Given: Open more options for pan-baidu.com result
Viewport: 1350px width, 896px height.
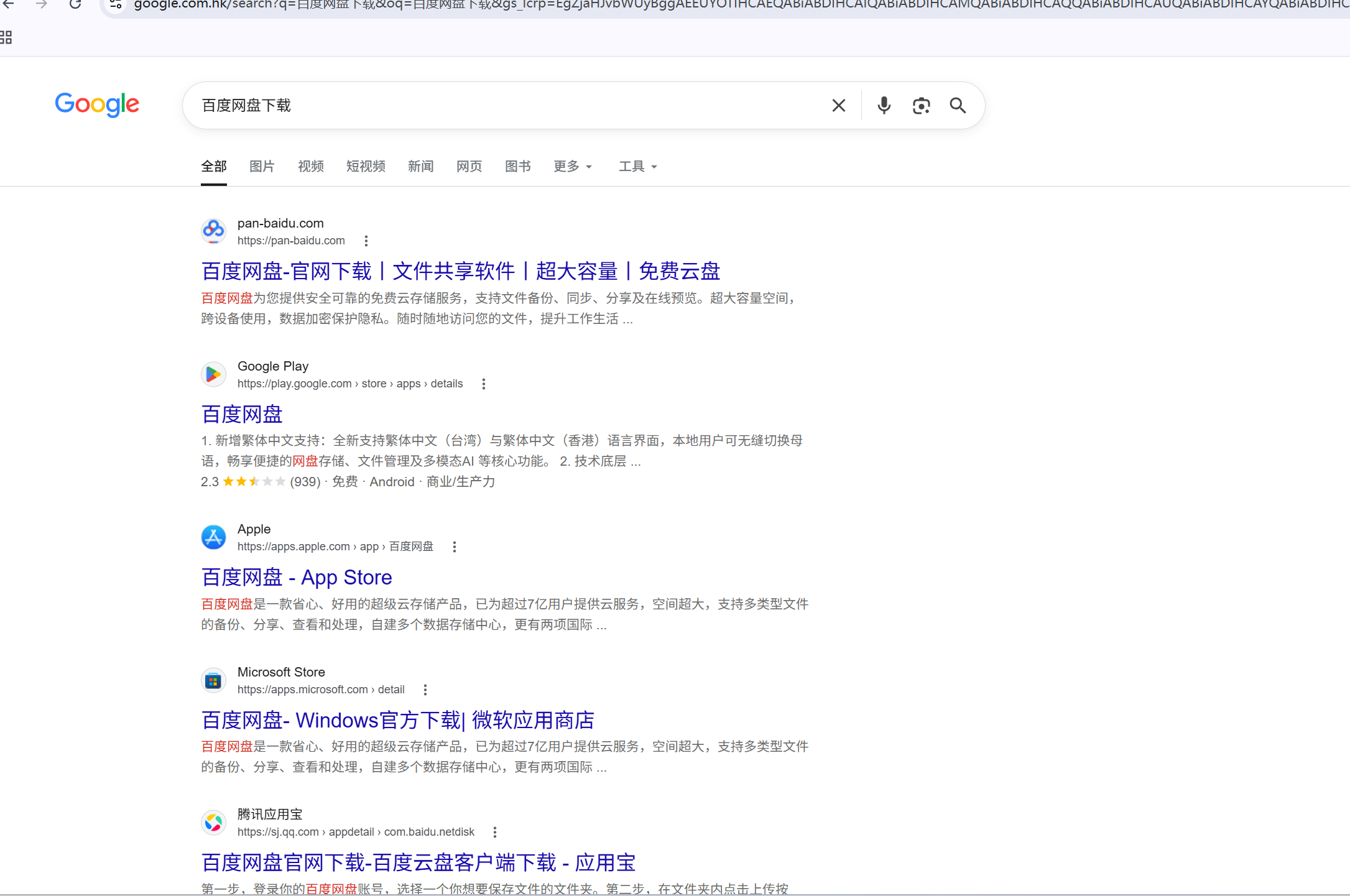Looking at the screenshot, I should coord(366,241).
